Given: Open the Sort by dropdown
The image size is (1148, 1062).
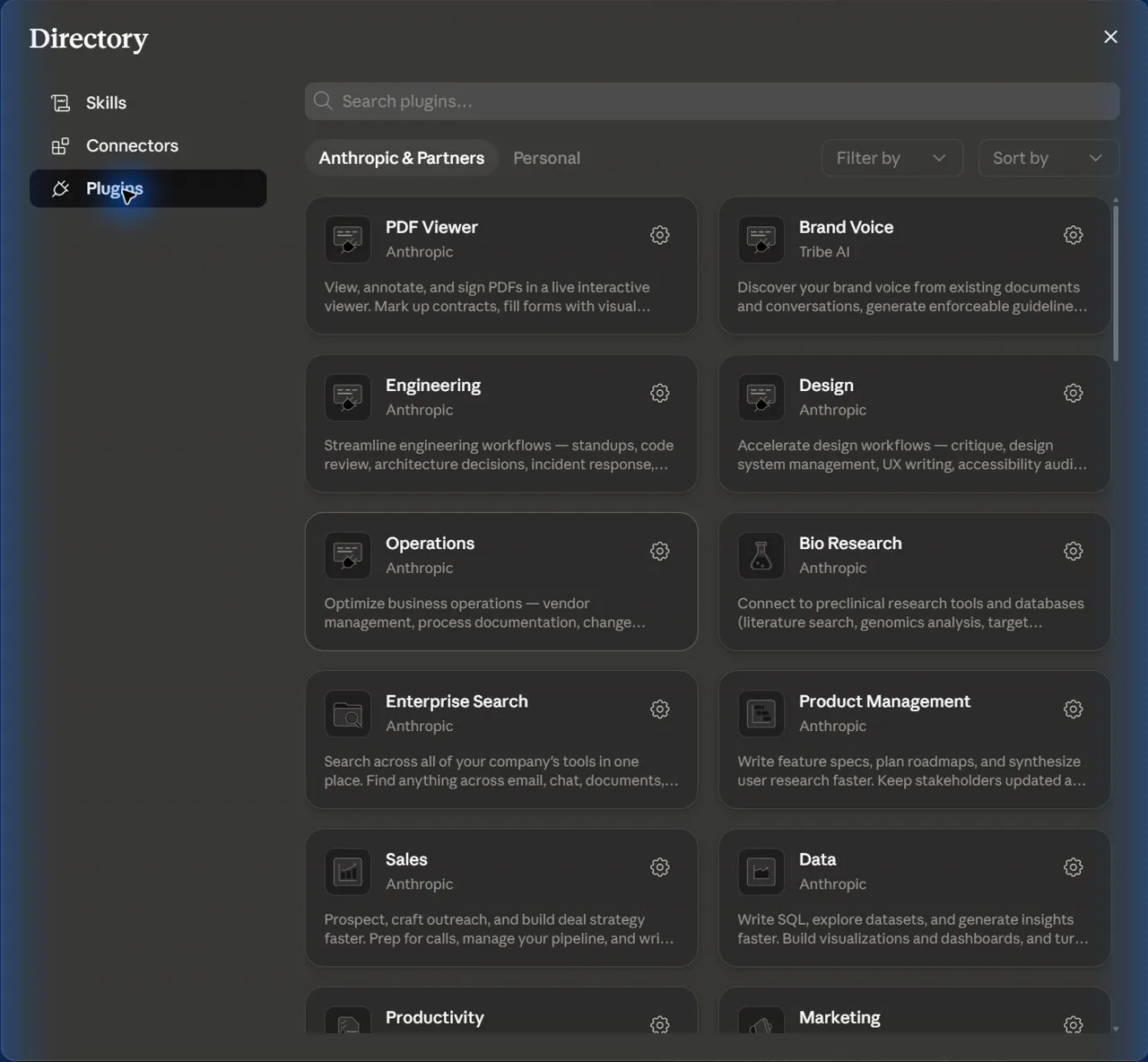Looking at the screenshot, I should point(1048,158).
